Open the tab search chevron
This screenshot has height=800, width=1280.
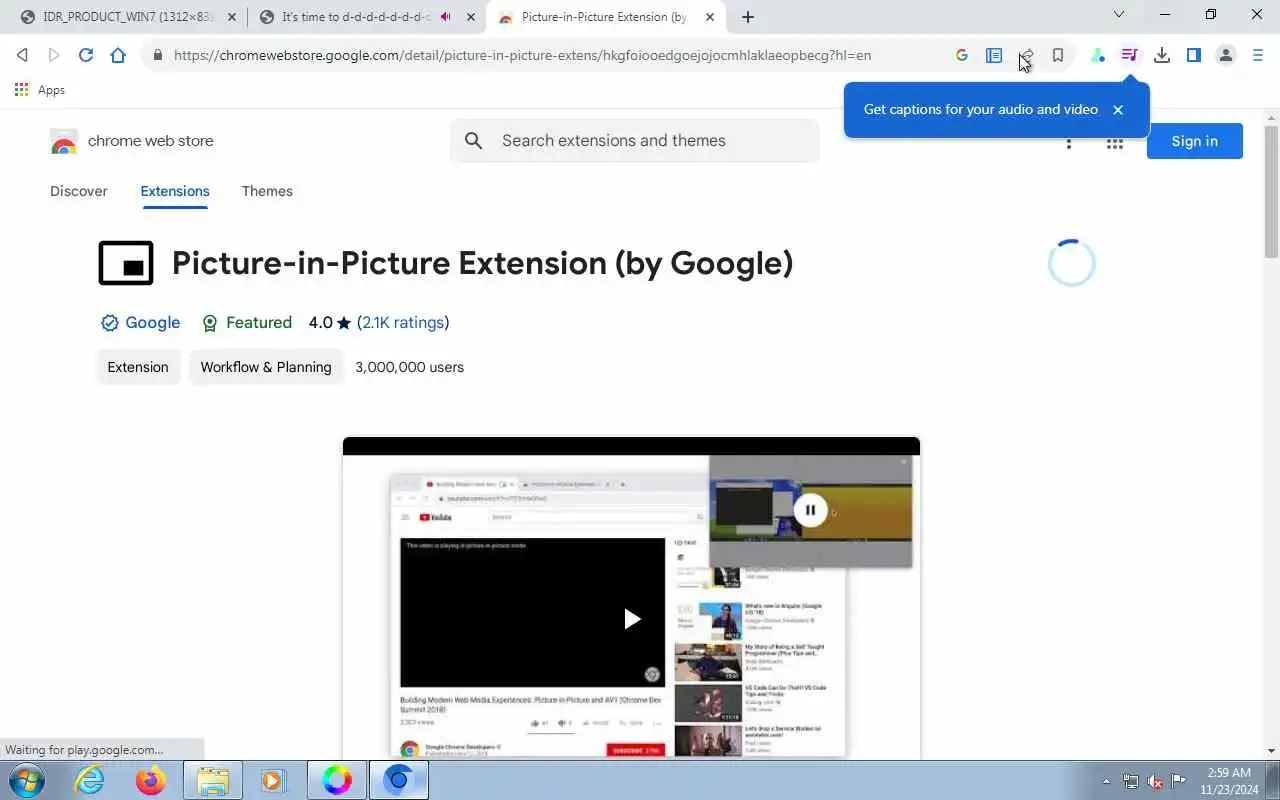[1119, 15]
